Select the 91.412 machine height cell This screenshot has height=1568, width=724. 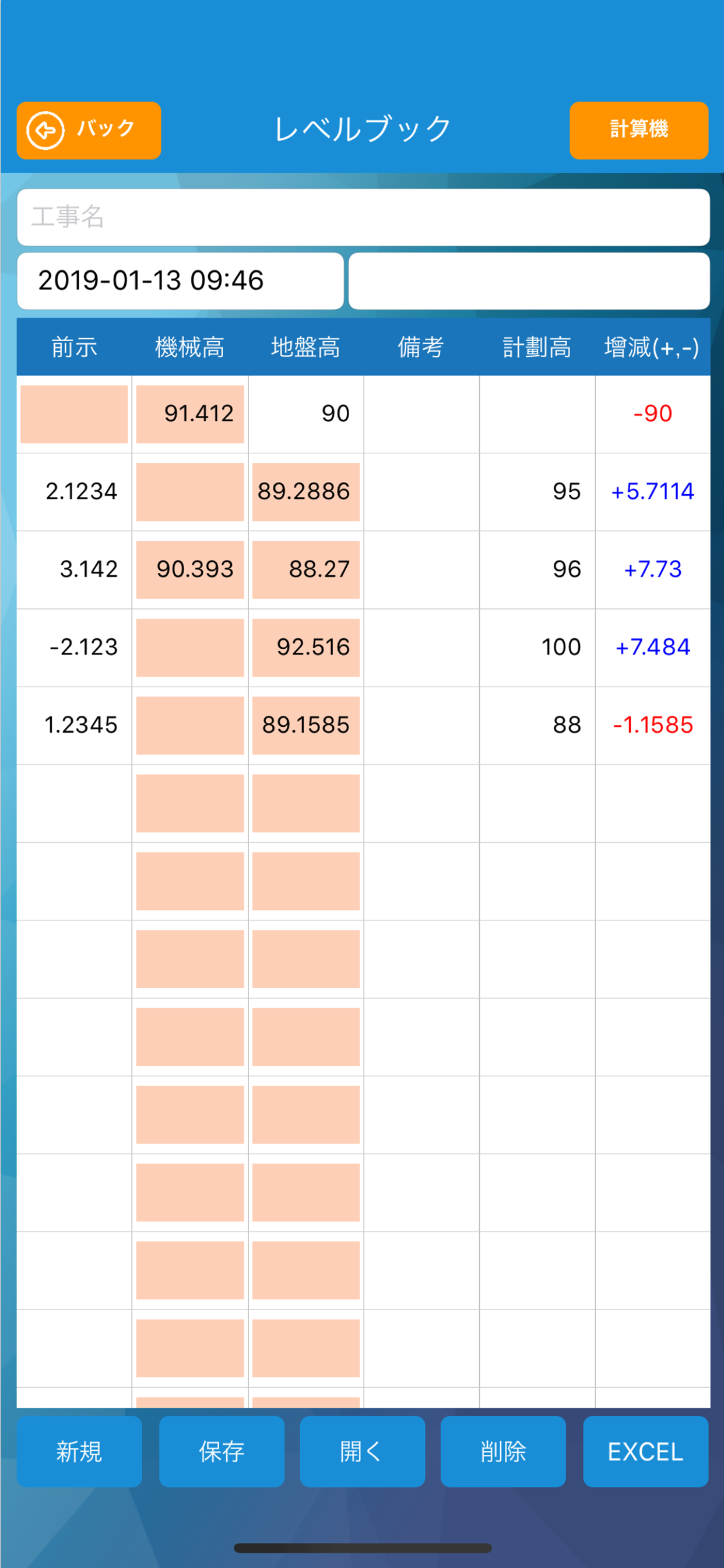[190, 414]
